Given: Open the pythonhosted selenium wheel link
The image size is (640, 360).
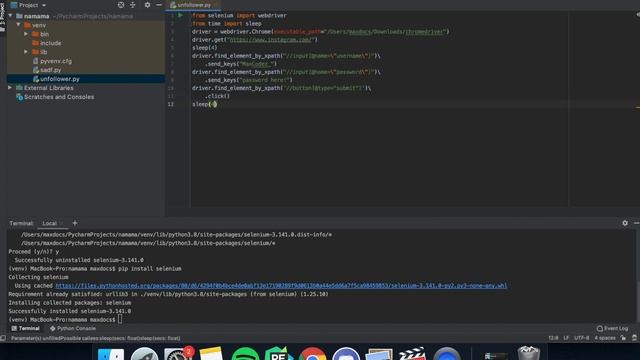Looking at the screenshot, I should pos(281,285).
